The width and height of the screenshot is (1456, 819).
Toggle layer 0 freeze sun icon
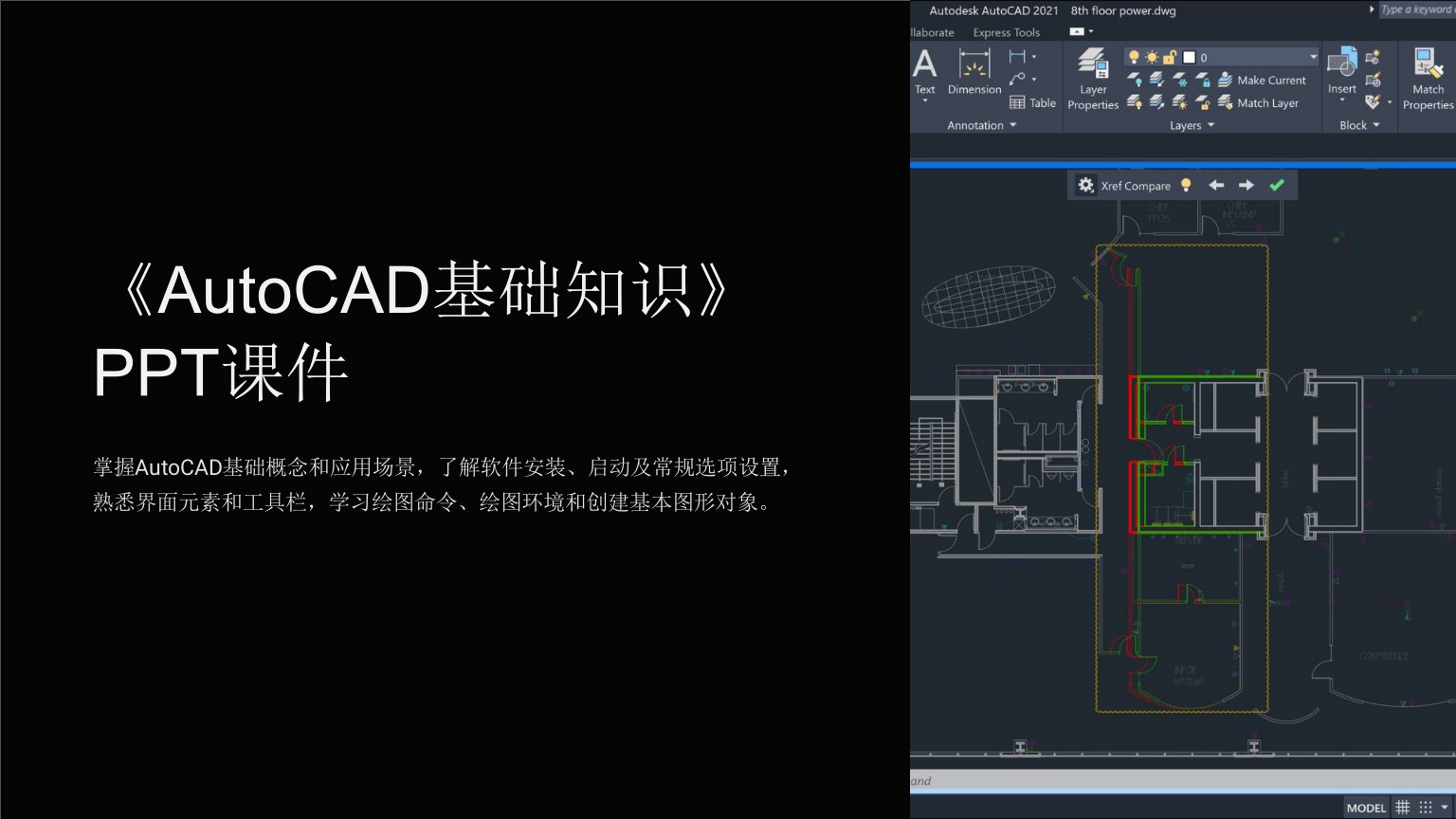pos(1152,57)
